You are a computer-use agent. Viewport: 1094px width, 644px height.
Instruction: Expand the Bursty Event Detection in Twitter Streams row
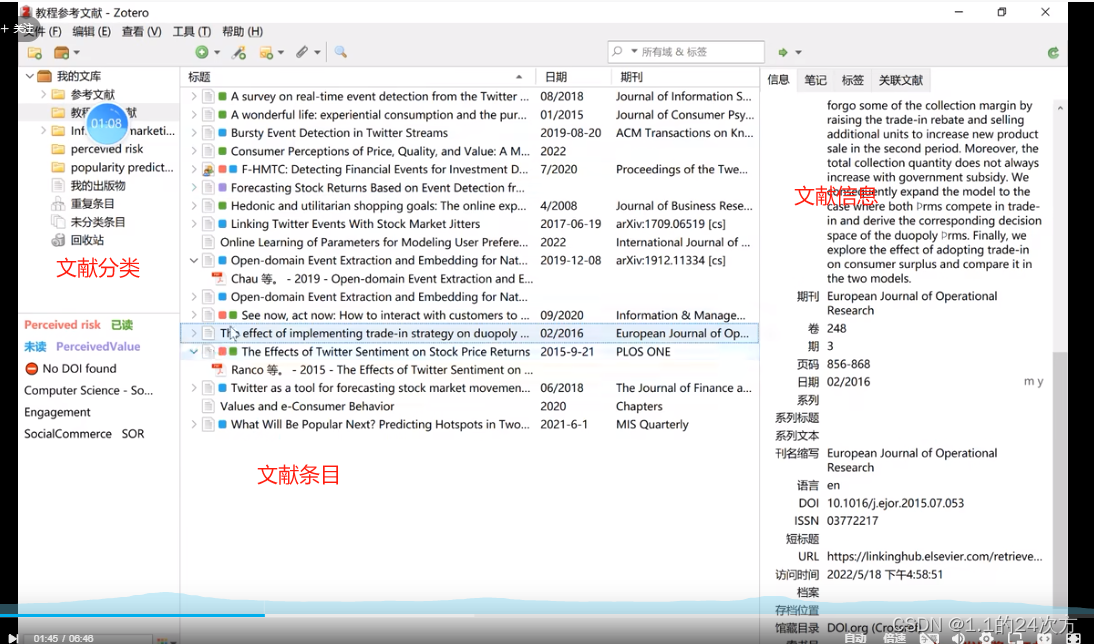point(193,133)
